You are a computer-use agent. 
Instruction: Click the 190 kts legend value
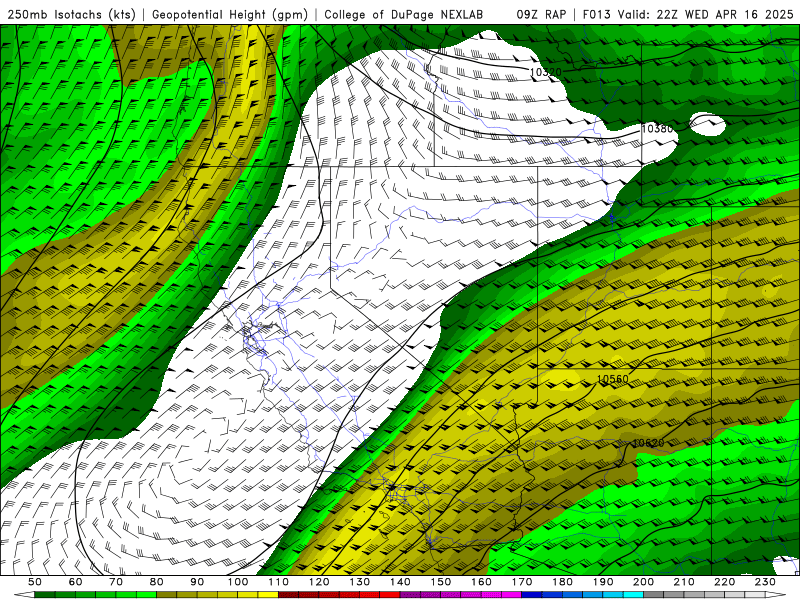[603, 582]
